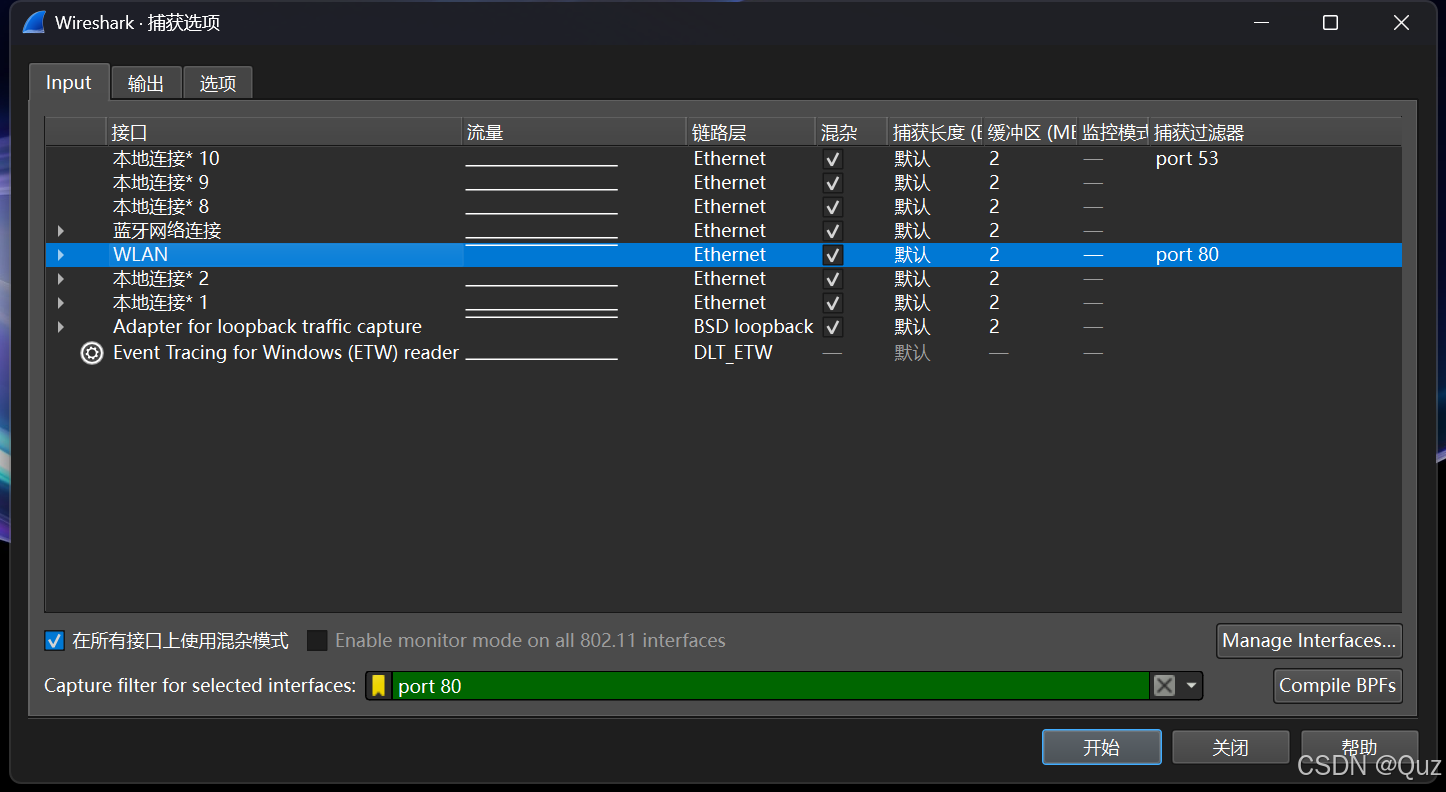Click the 混杂 column header

pos(851,132)
